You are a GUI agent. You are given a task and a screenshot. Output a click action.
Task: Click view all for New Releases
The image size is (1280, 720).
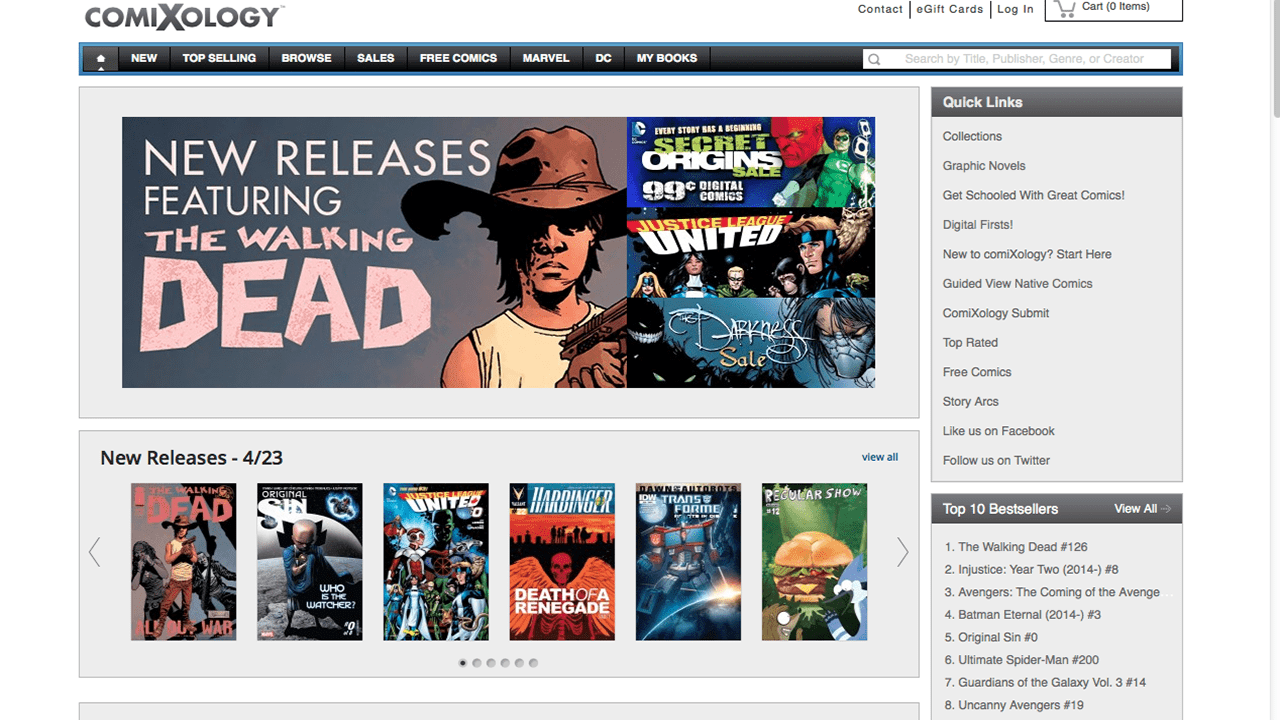point(880,457)
